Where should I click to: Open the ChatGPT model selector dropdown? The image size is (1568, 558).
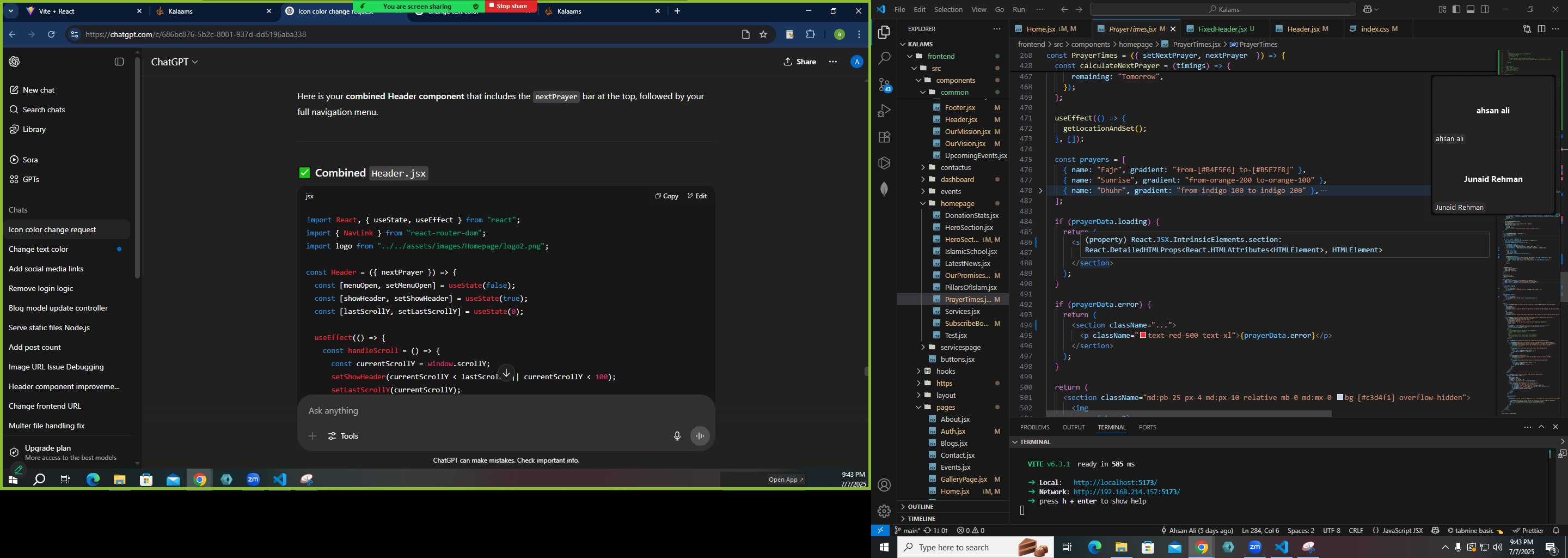click(175, 62)
